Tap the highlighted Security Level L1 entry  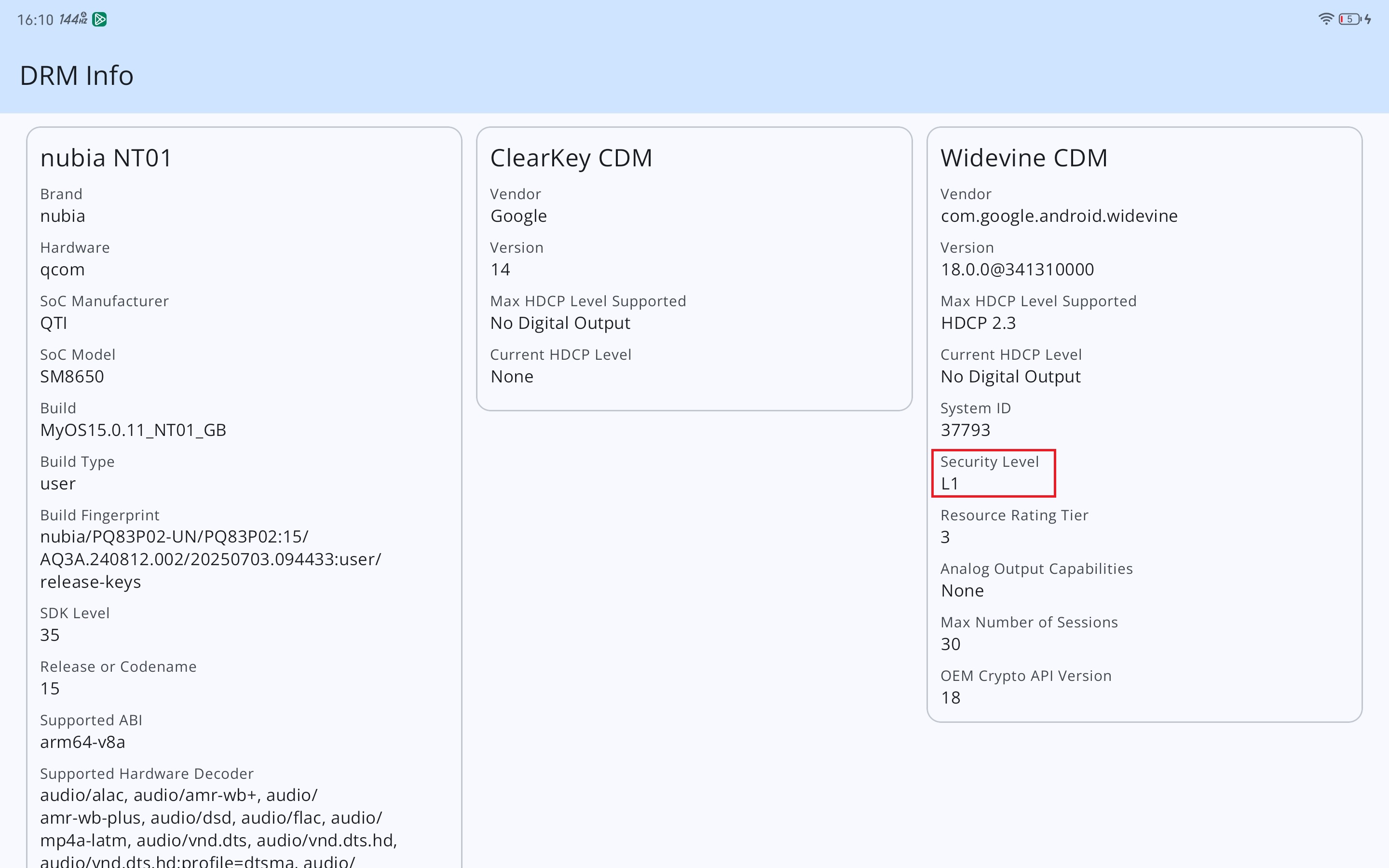click(993, 473)
